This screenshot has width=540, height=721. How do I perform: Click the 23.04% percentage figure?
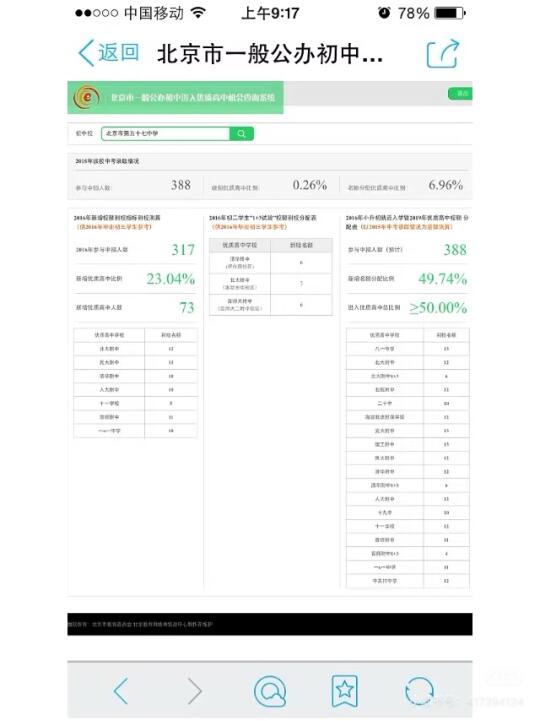pos(171,279)
